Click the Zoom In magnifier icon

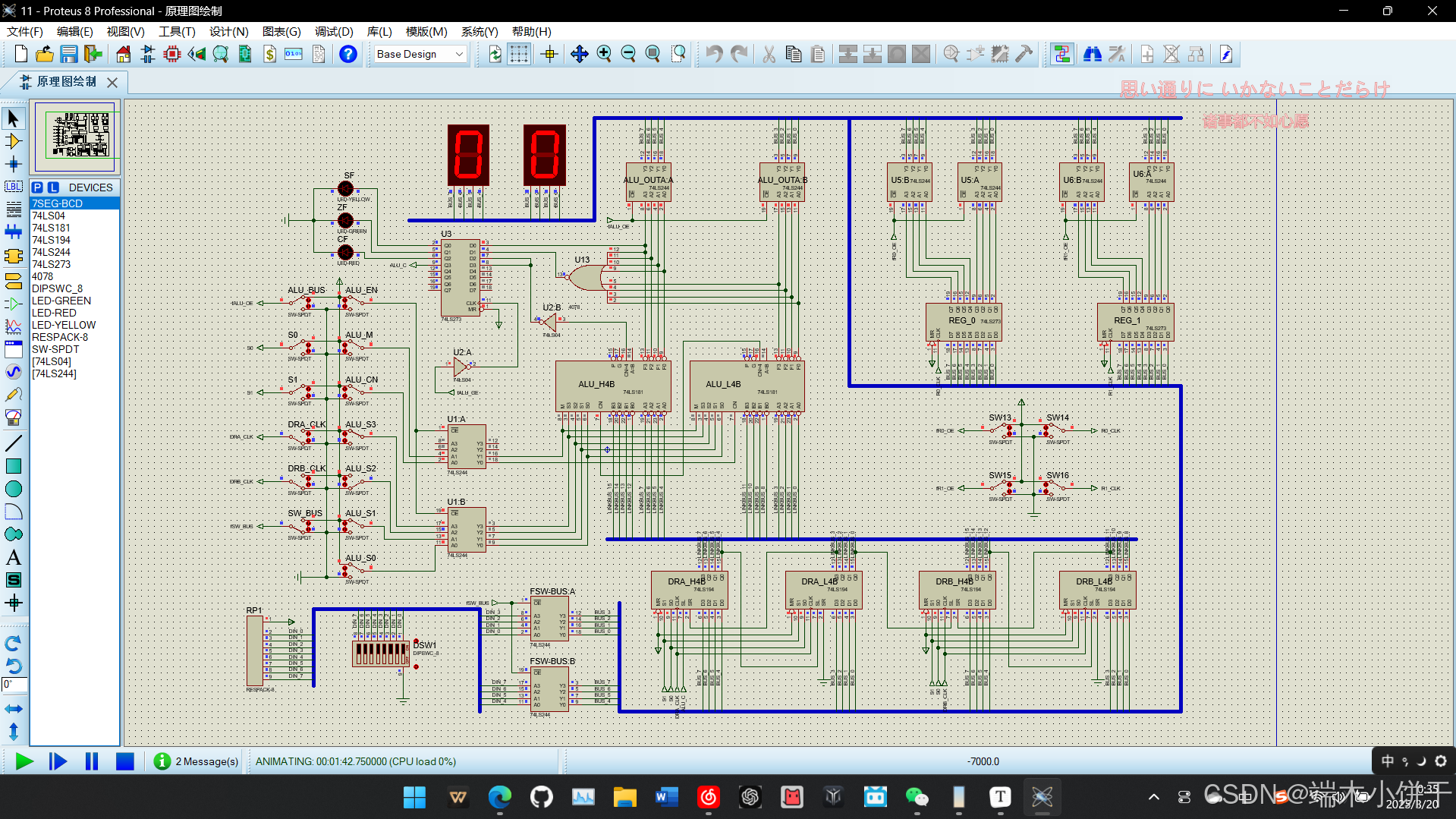(x=604, y=54)
